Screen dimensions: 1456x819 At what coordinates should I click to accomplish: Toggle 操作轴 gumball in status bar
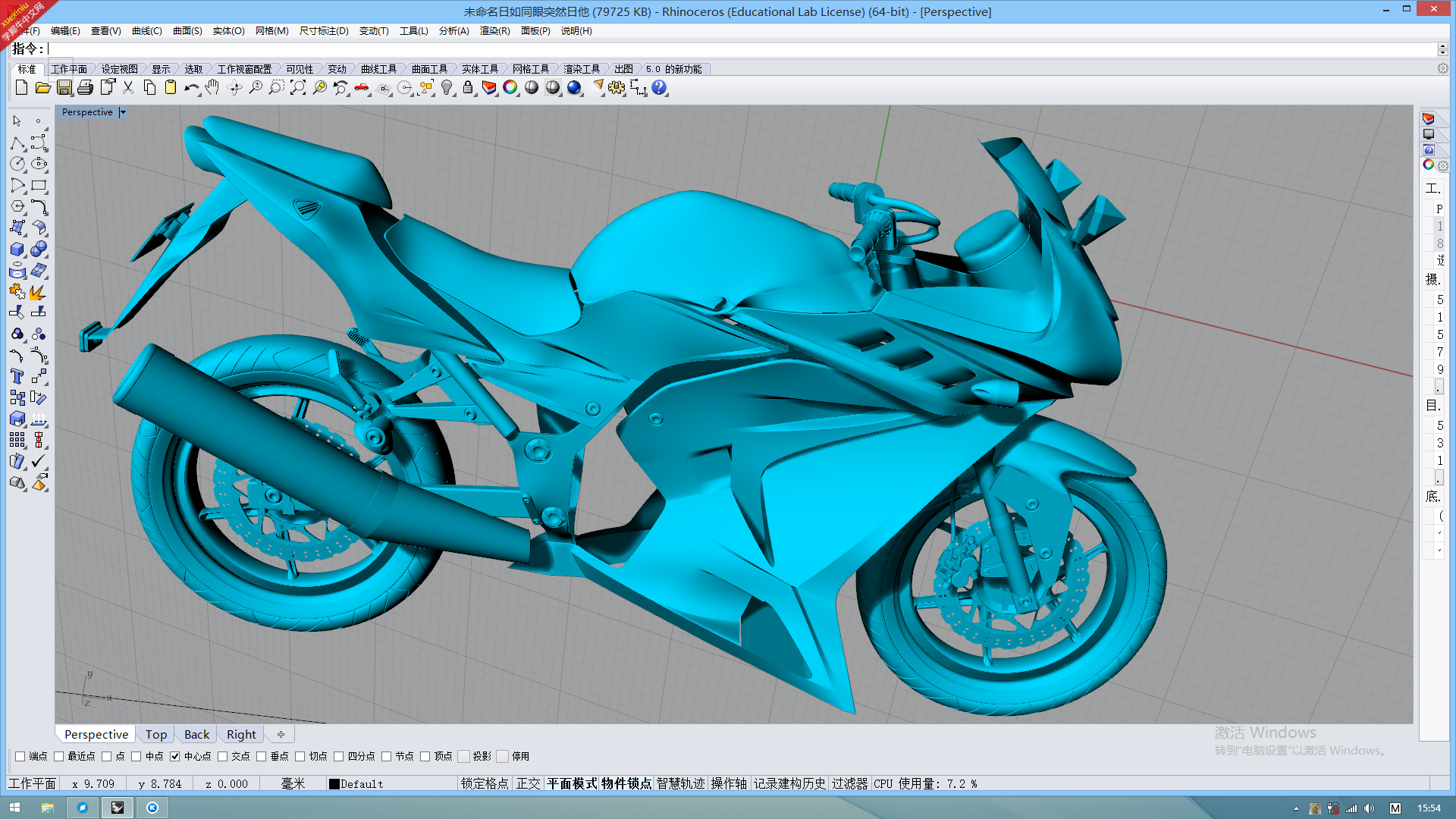729,783
